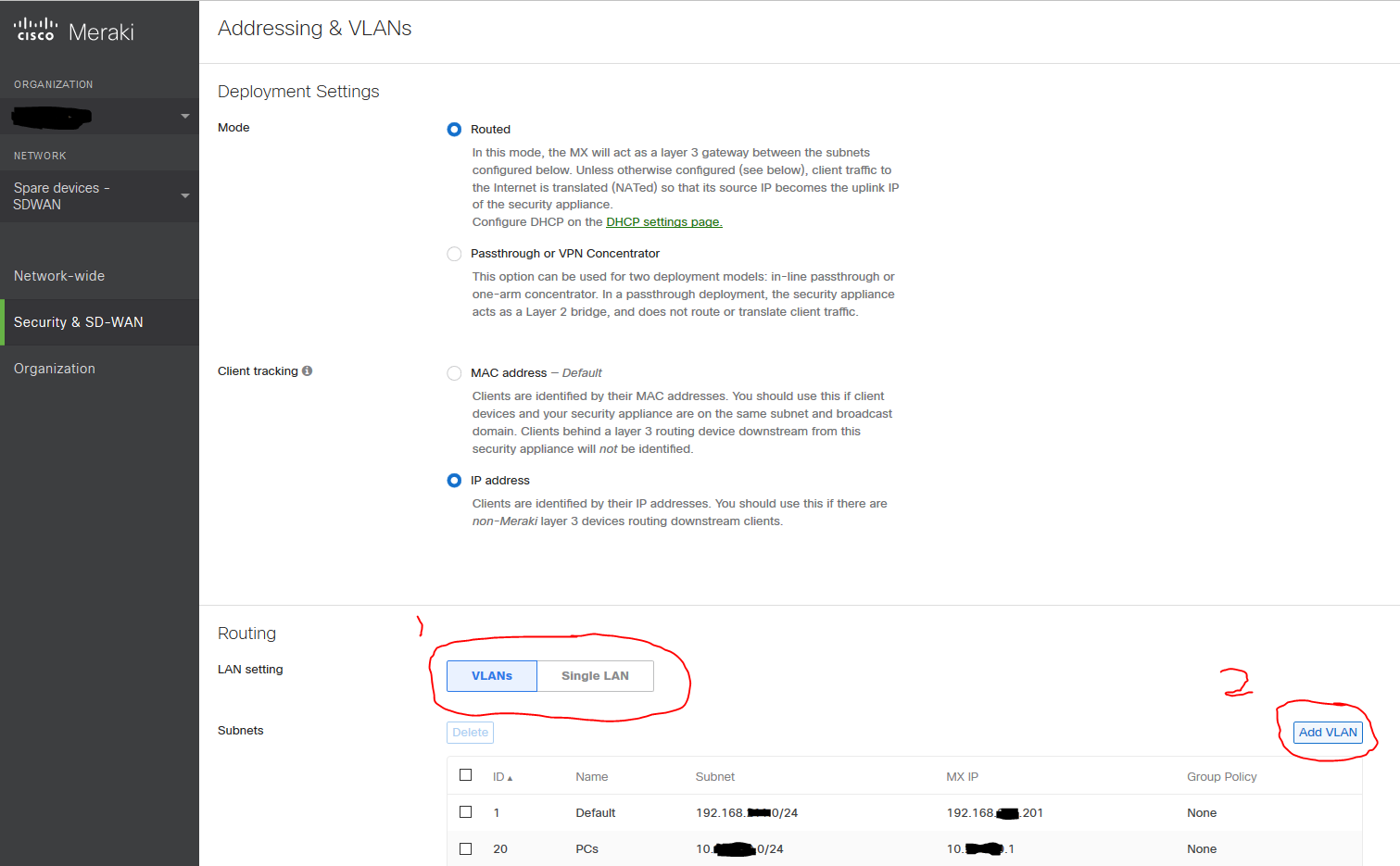1400x866 pixels.
Task: Open the DHCP settings page link
Action: click(663, 221)
